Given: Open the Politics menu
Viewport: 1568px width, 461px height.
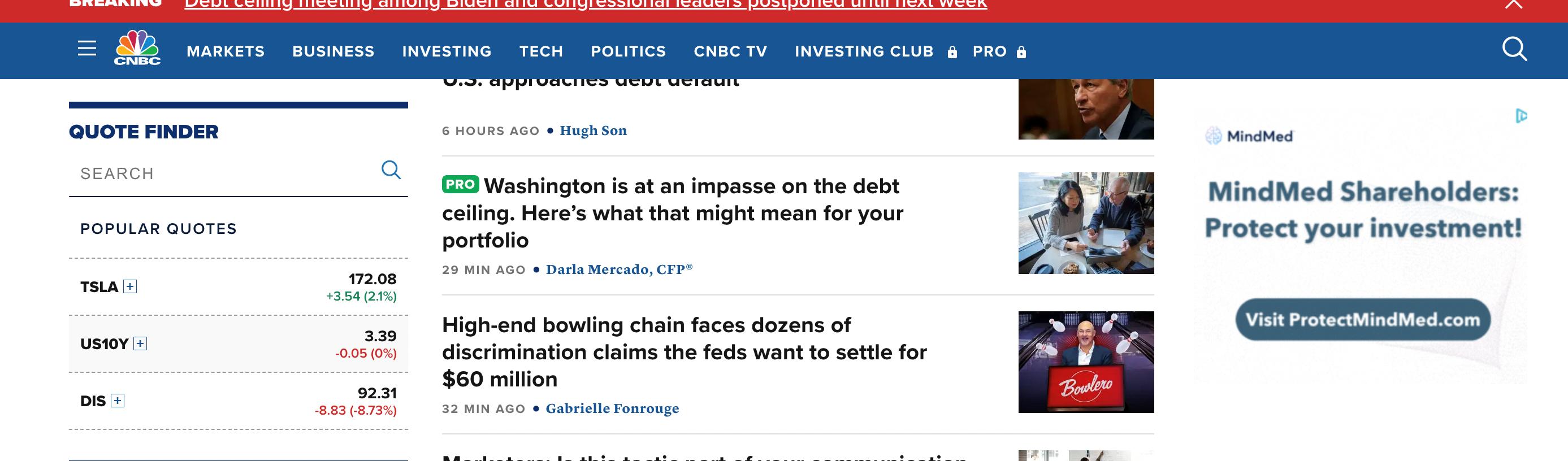Looking at the screenshot, I should (x=628, y=52).
